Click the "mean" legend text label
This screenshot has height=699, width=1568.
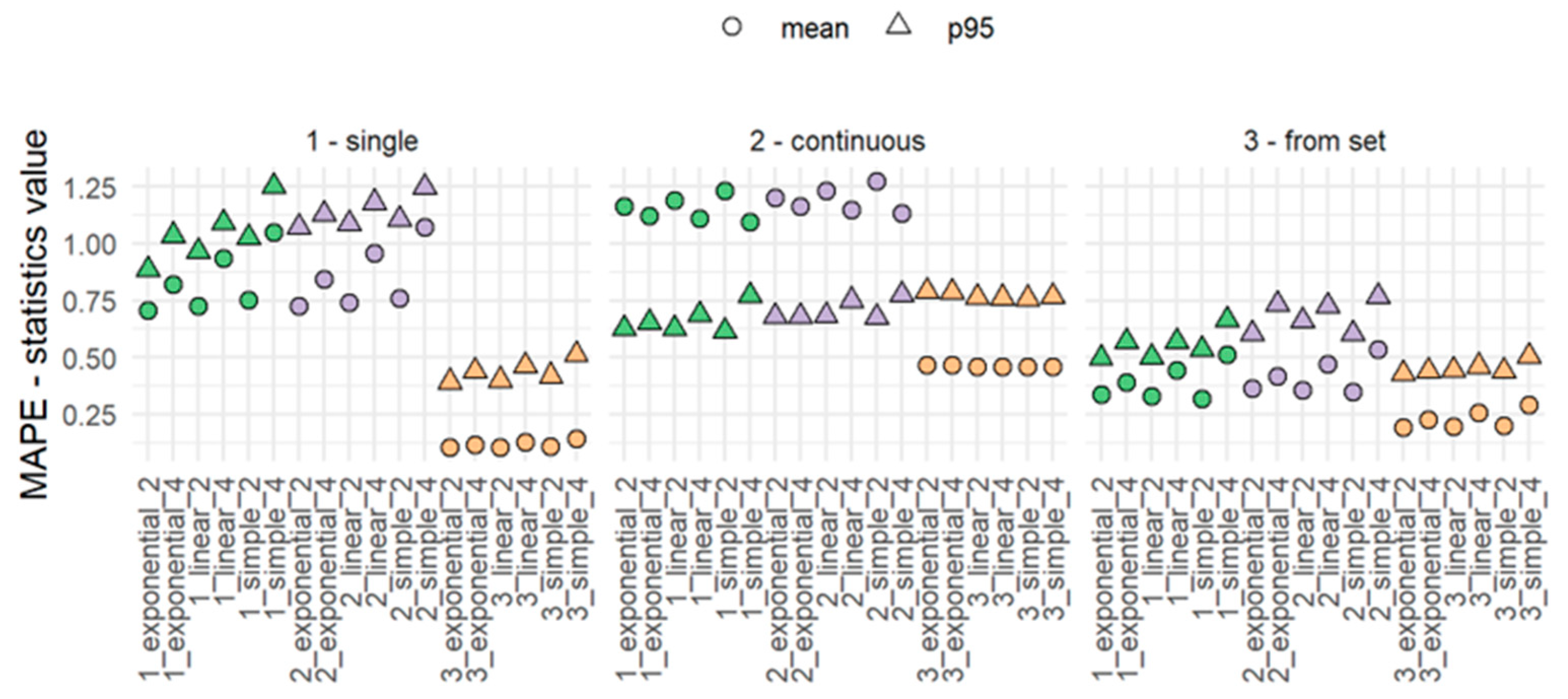(x=814, y=28)
